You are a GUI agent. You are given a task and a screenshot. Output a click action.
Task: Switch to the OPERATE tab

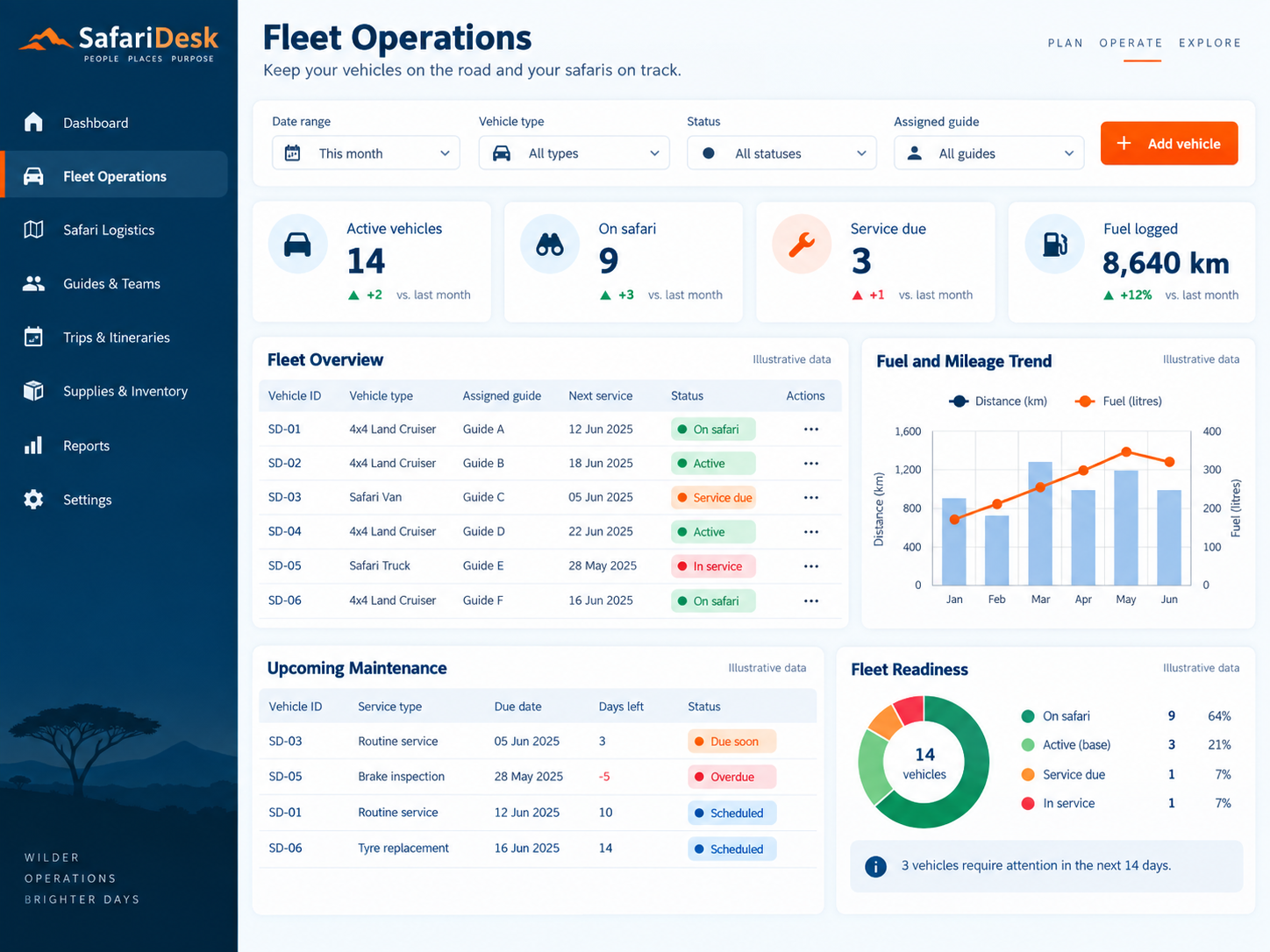[x=1131, y=43]
